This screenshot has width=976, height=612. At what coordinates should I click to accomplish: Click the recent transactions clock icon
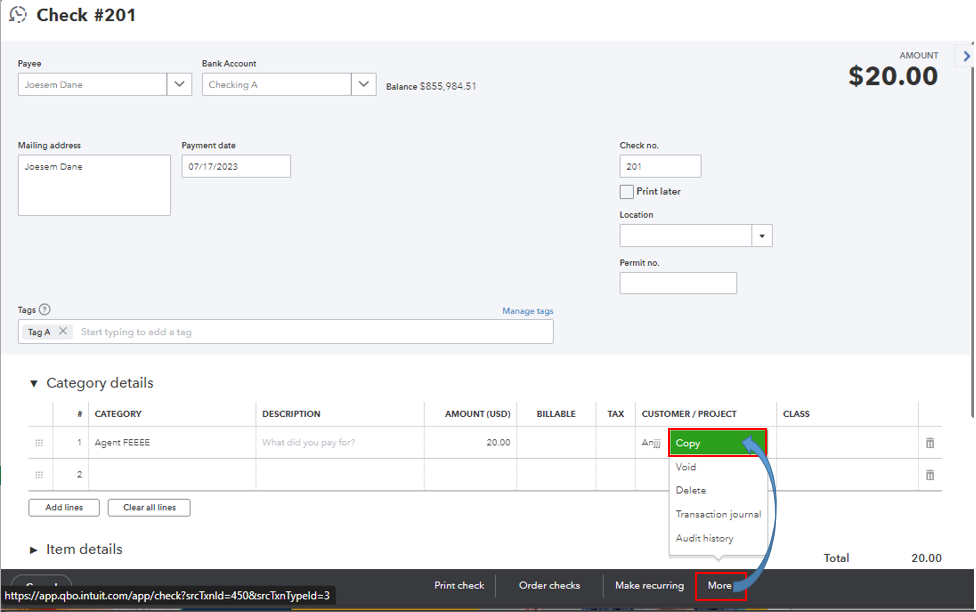click(18, 15)
